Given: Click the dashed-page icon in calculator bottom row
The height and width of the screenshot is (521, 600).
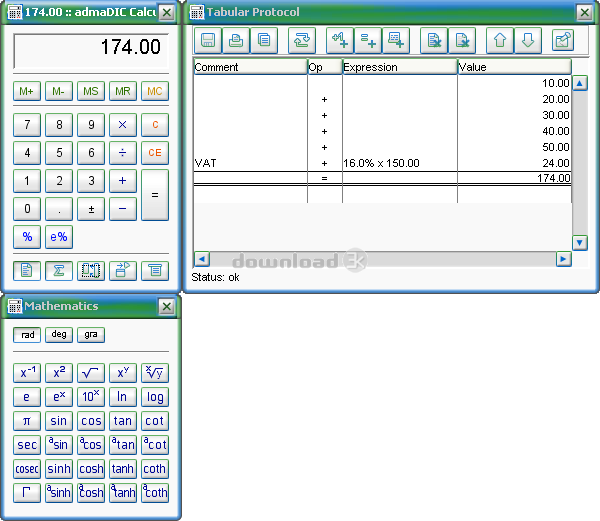Looking at the screenshot, I should 91,271.
